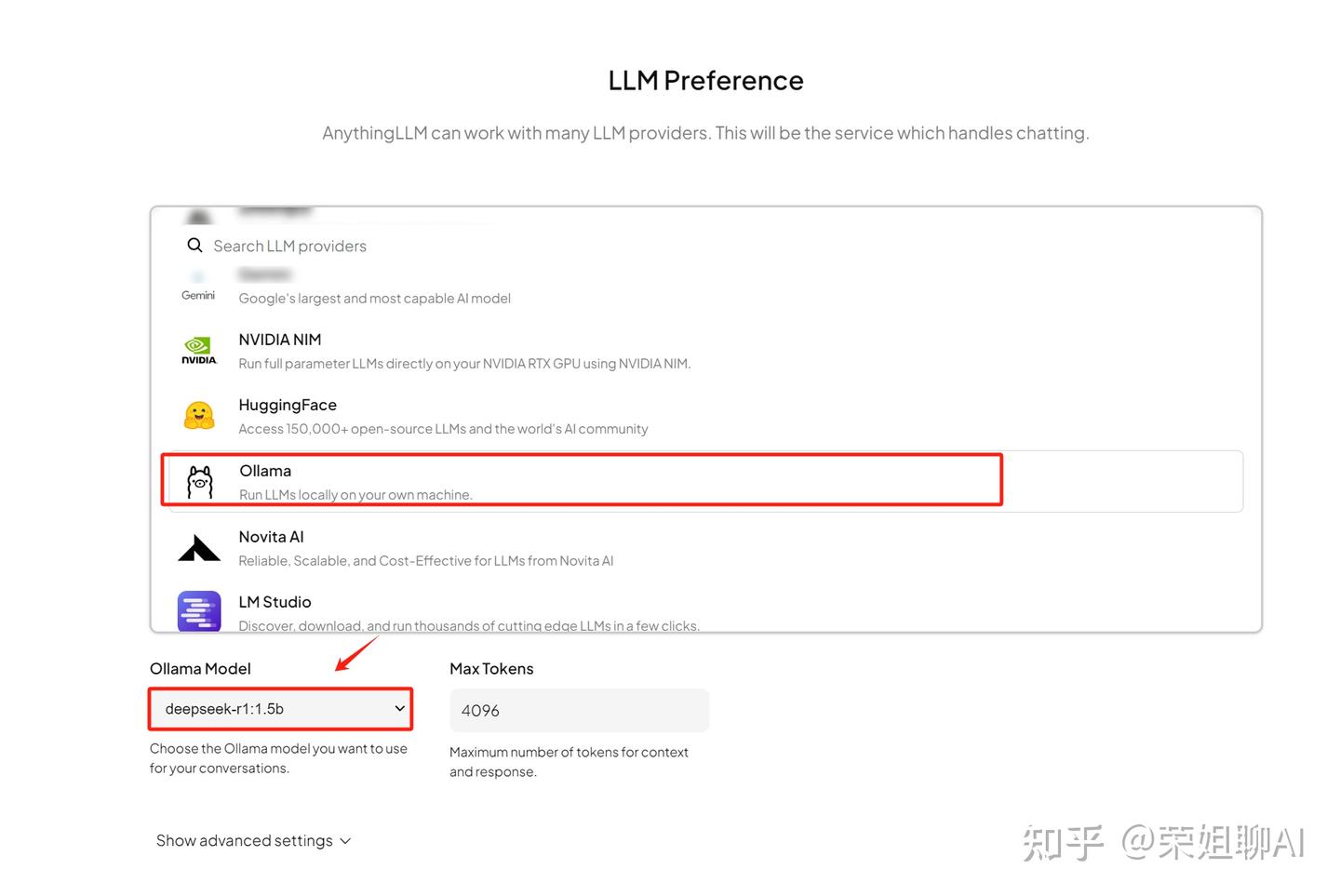Click the chevron beside Show advanced settings
Screen dimensions: 1340x896
coord(345,841)
